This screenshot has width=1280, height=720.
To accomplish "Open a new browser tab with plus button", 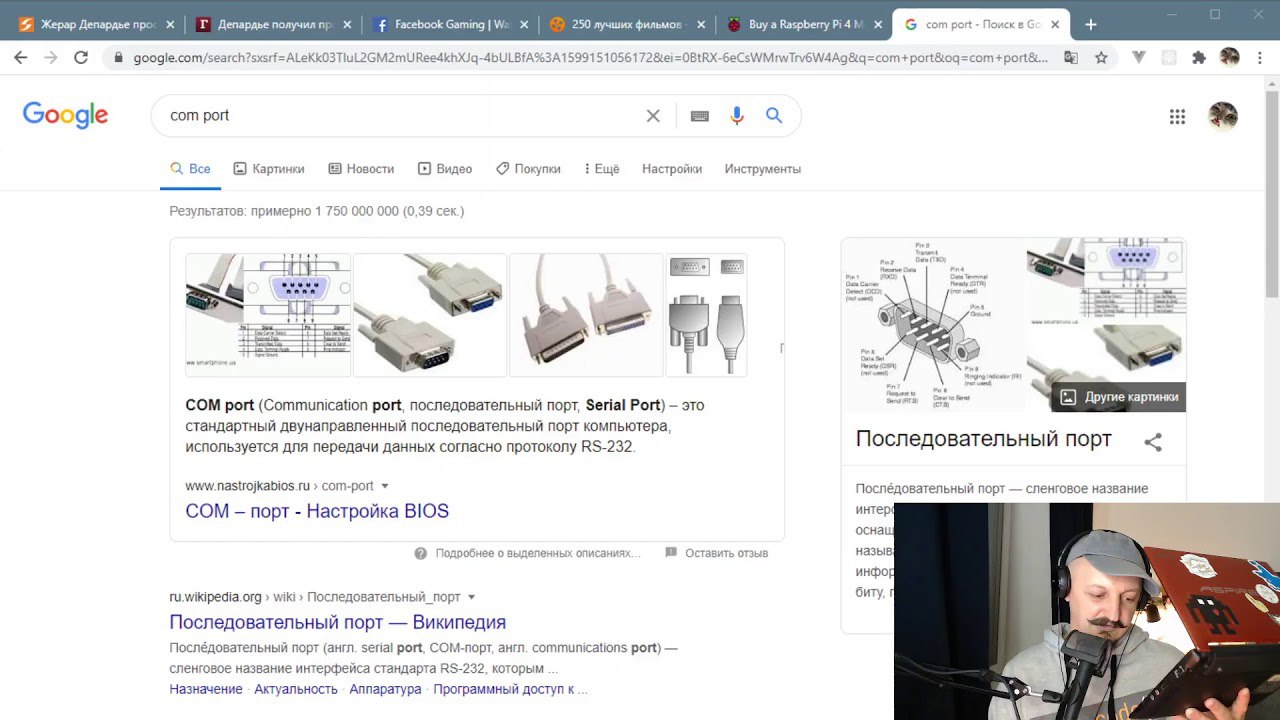I will pyautogui.click(x=1090, y=24).
